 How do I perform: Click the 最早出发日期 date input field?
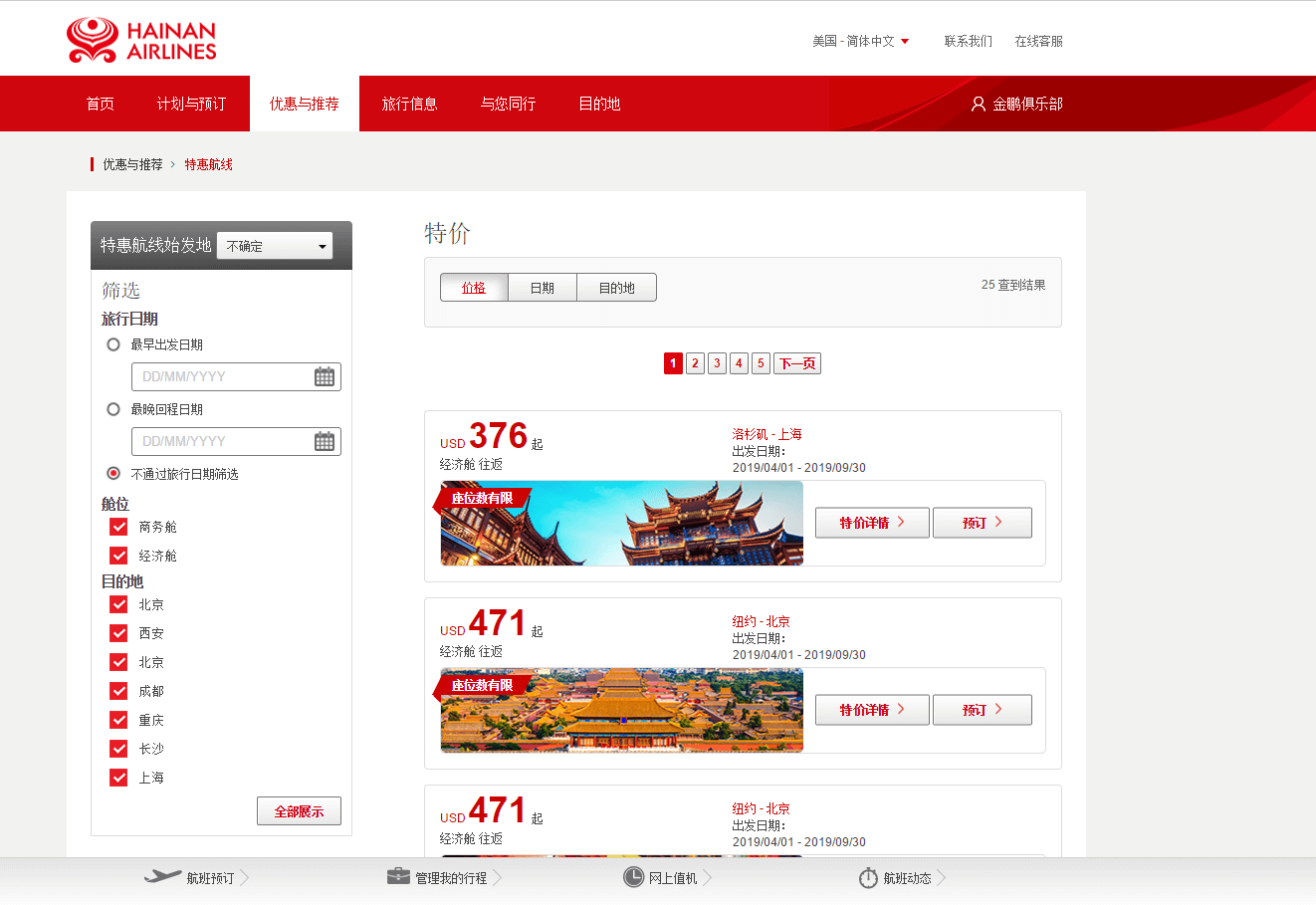click(x=236, y=376)
